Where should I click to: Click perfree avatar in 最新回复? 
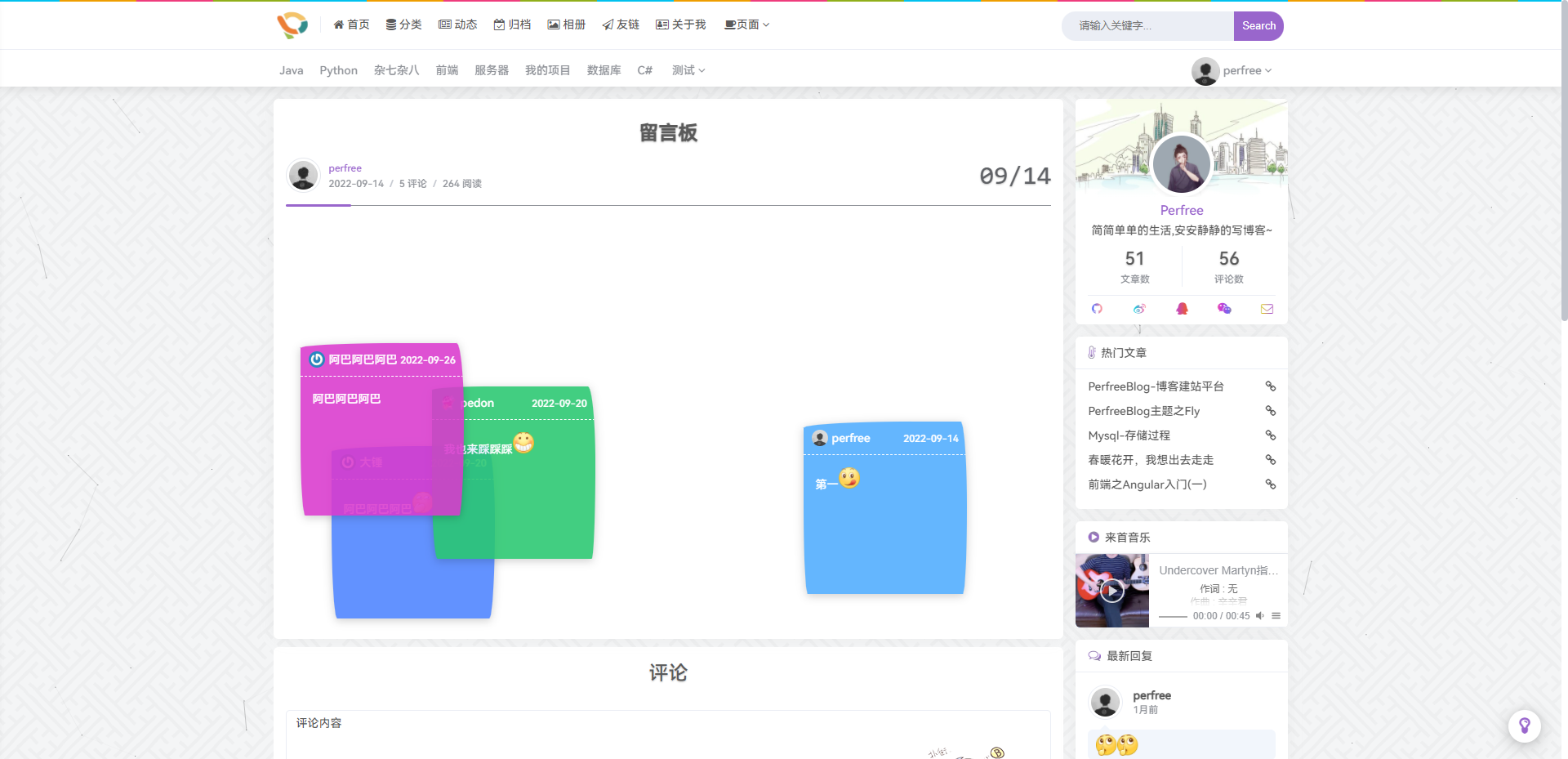pos(1105,702)
